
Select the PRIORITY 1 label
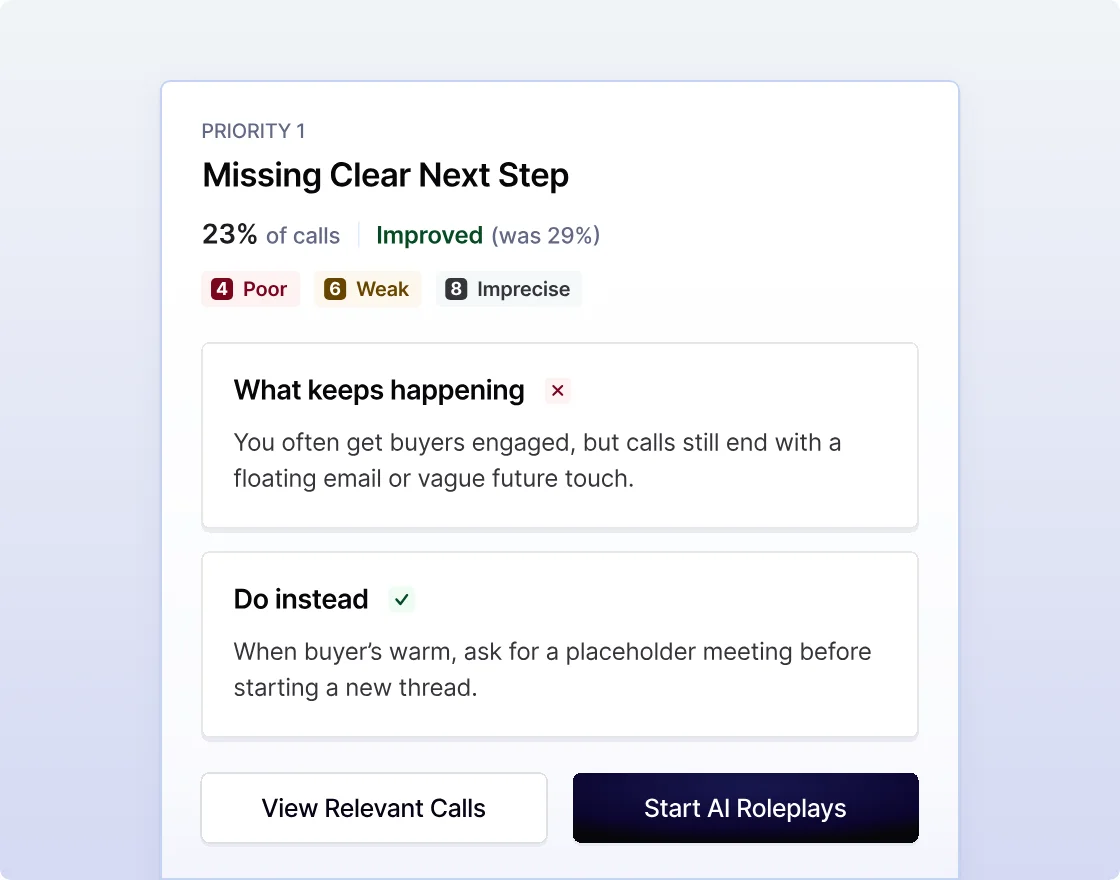[x=253, y=131]
